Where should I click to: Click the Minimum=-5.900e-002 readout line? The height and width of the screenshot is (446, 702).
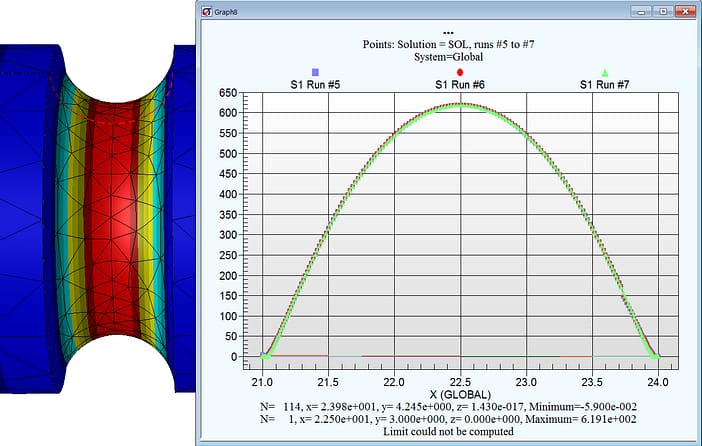click(461, 407)
